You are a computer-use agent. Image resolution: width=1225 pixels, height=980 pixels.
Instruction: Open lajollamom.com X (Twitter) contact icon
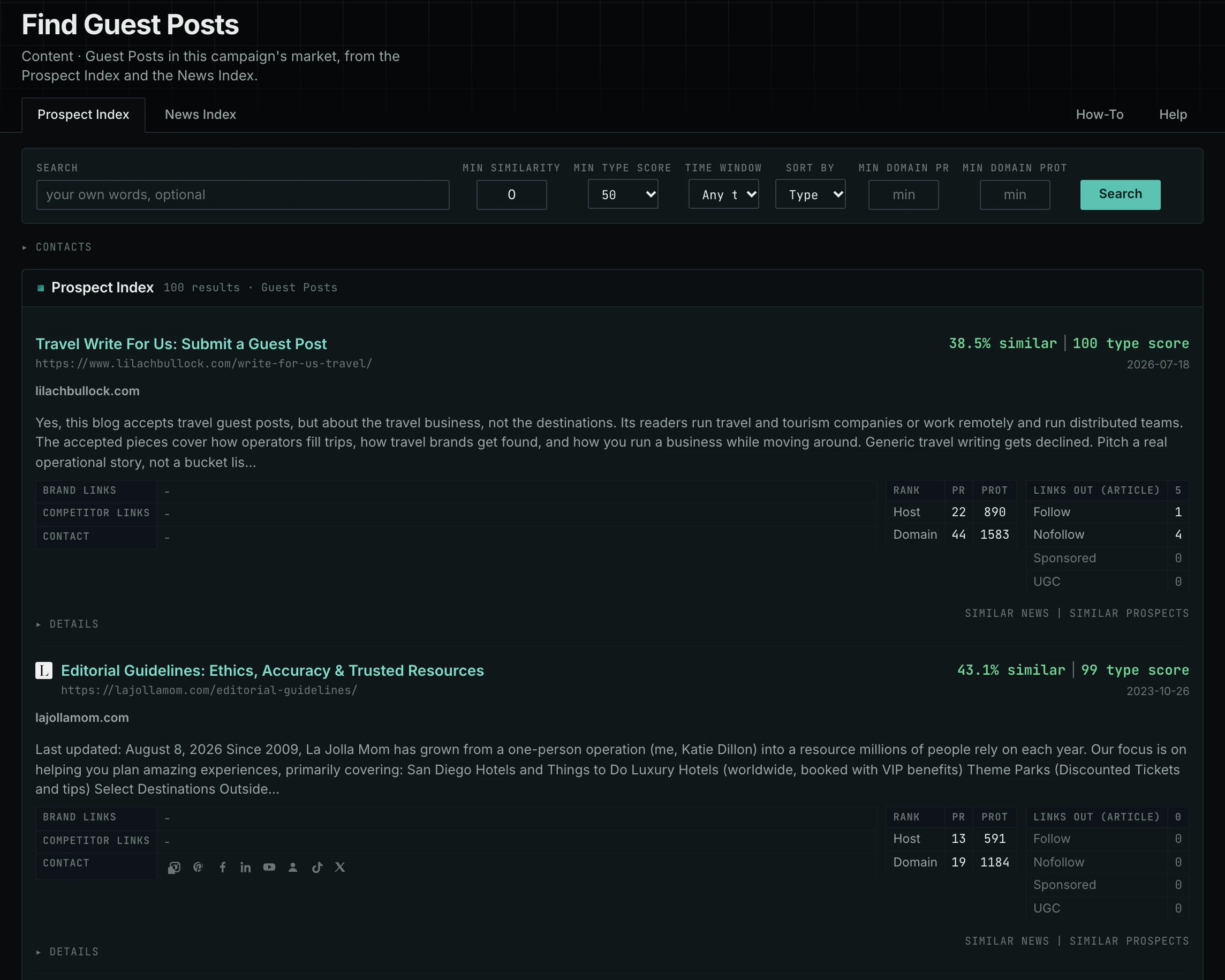[340, 867]
